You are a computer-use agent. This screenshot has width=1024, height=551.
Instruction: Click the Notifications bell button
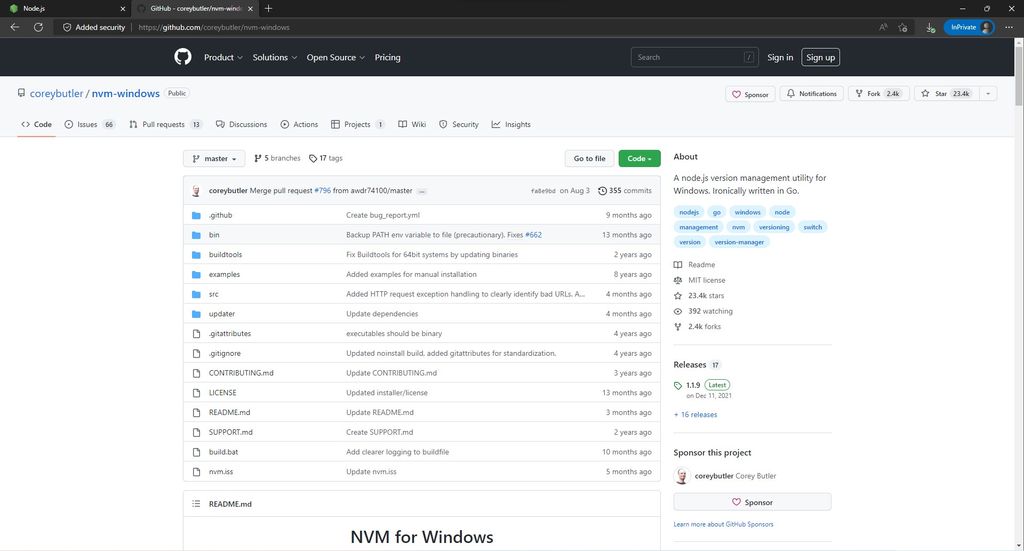(812, 94)
